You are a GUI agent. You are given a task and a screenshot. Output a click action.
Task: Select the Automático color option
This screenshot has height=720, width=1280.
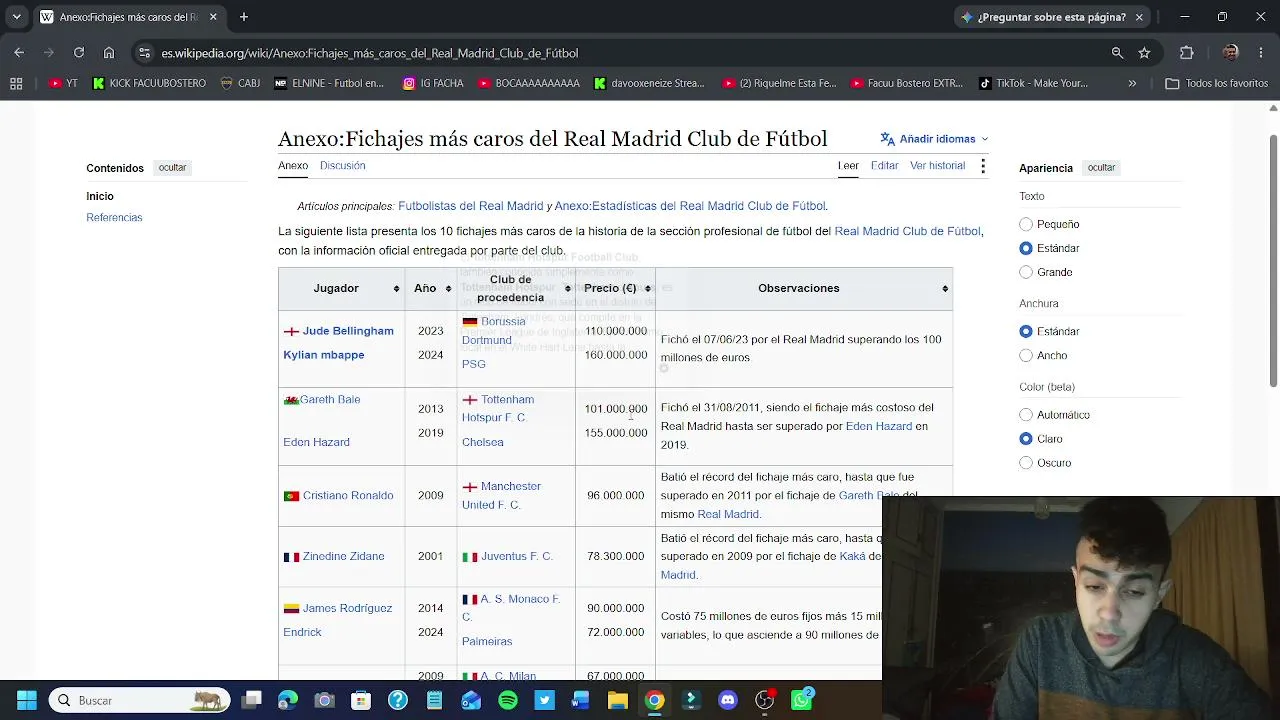1026,414
